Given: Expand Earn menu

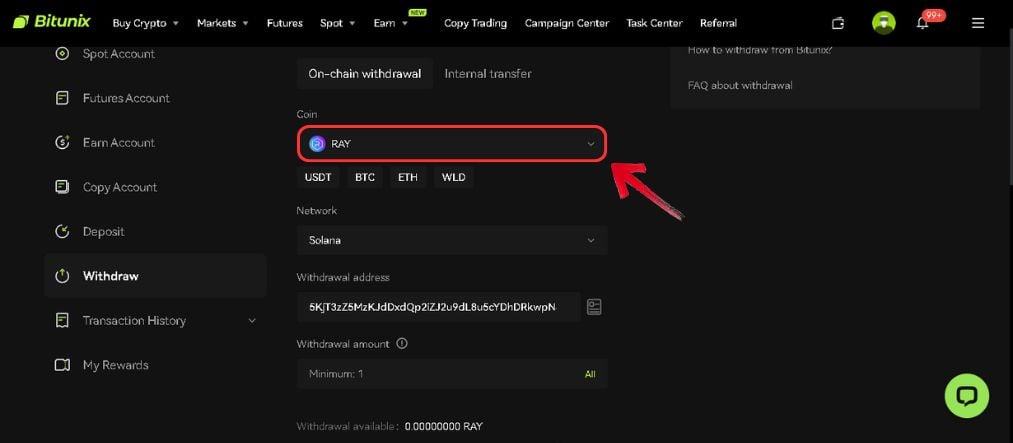Looking at the screenshot, I should pyautogui.click(x=391, y=23).
